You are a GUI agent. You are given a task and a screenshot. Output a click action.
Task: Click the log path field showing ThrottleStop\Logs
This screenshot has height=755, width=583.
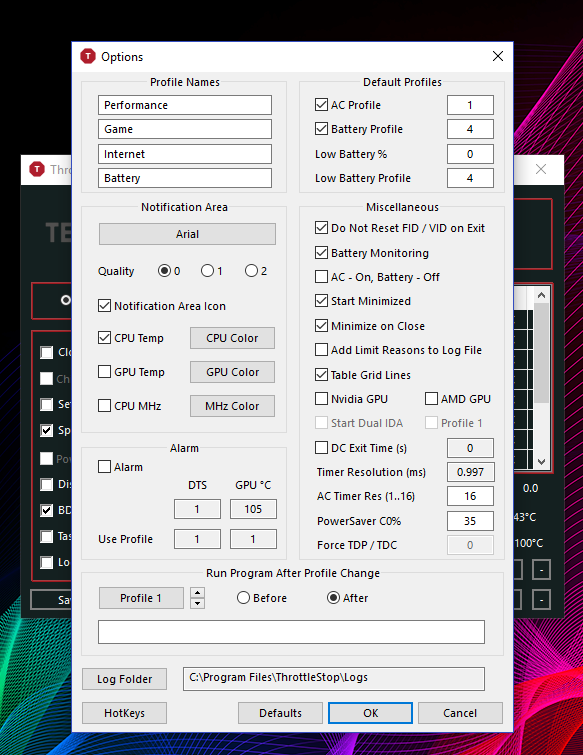[x=334, y=679]
